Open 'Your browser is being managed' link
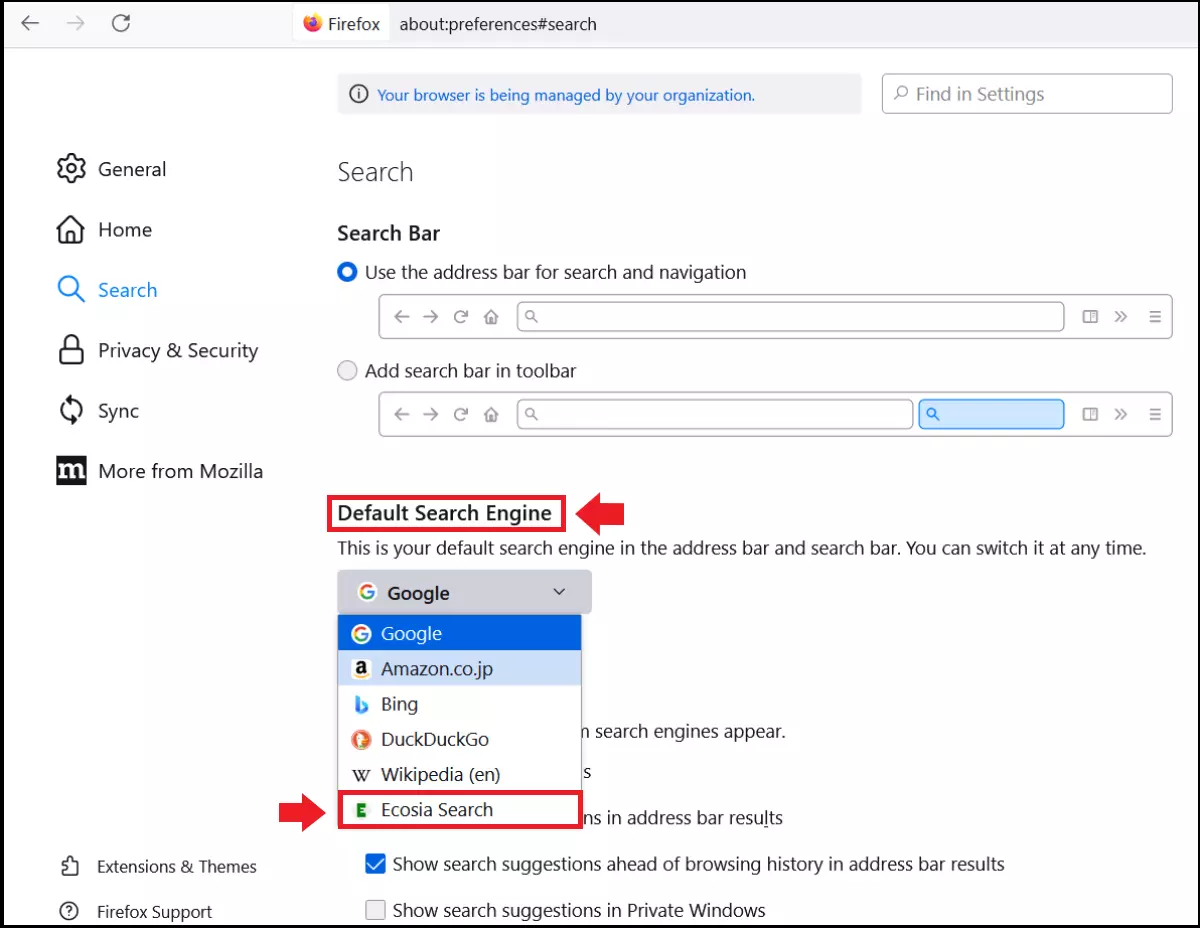This screenshot has width=1200, height=928. click(x=566, y=95)
